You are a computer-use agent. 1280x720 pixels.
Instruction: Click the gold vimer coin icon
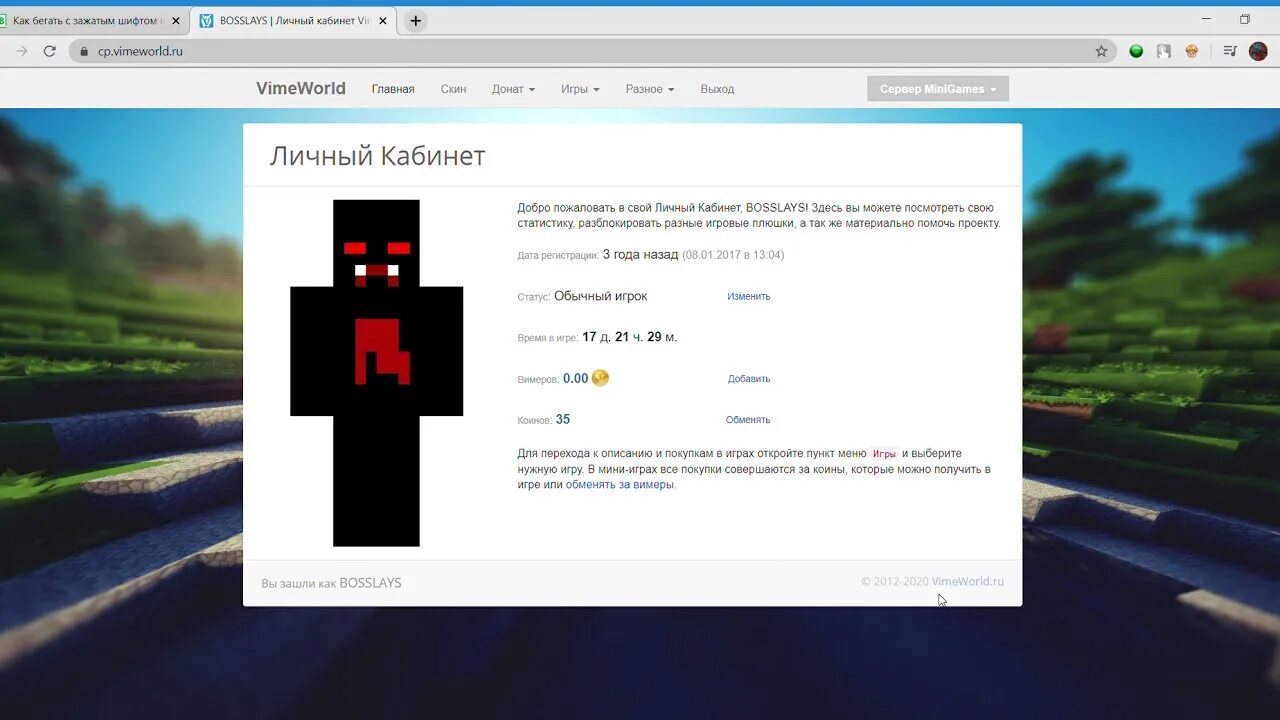(x=600, y=378)
